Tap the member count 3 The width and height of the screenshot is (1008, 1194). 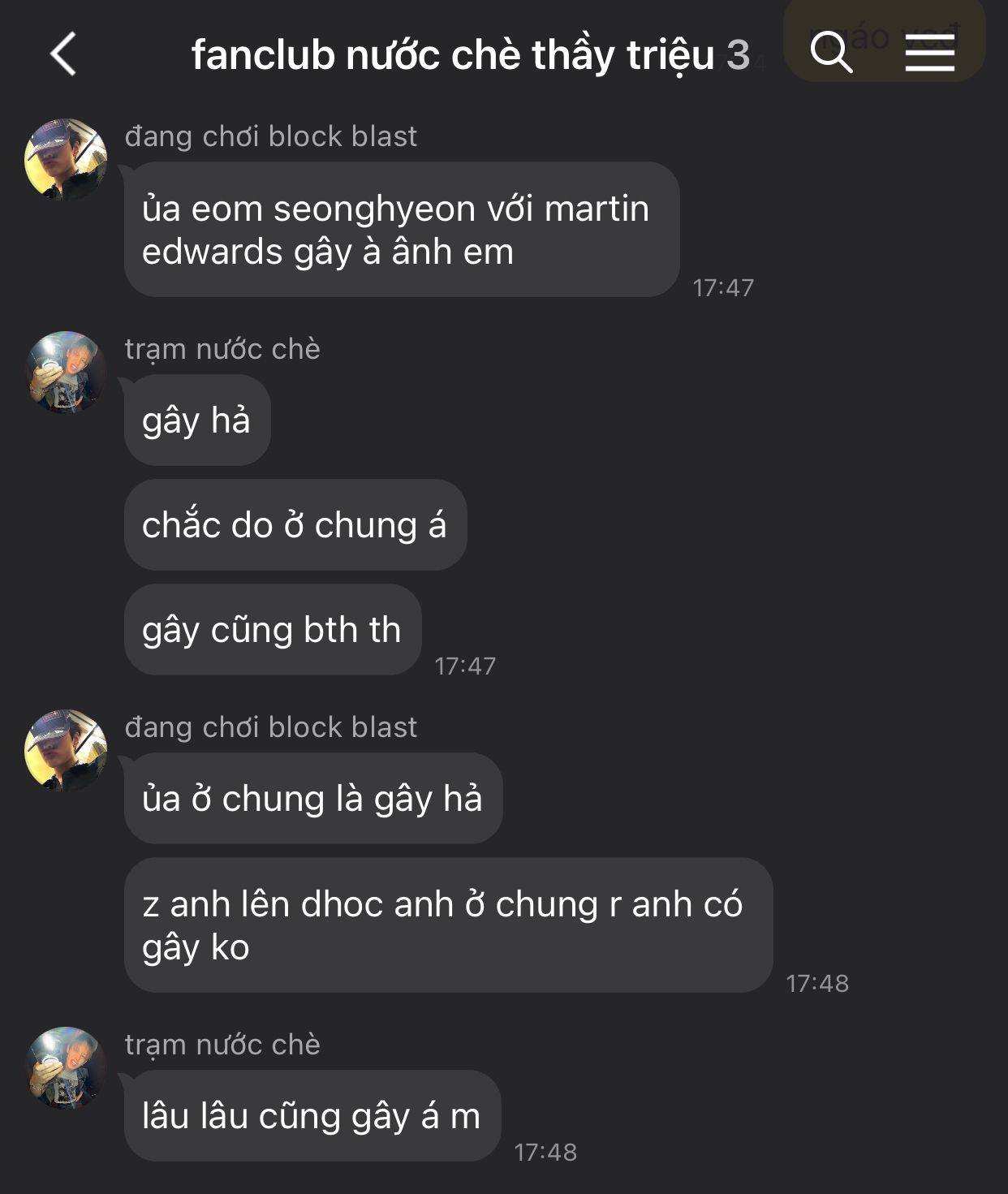coord(738,55)
